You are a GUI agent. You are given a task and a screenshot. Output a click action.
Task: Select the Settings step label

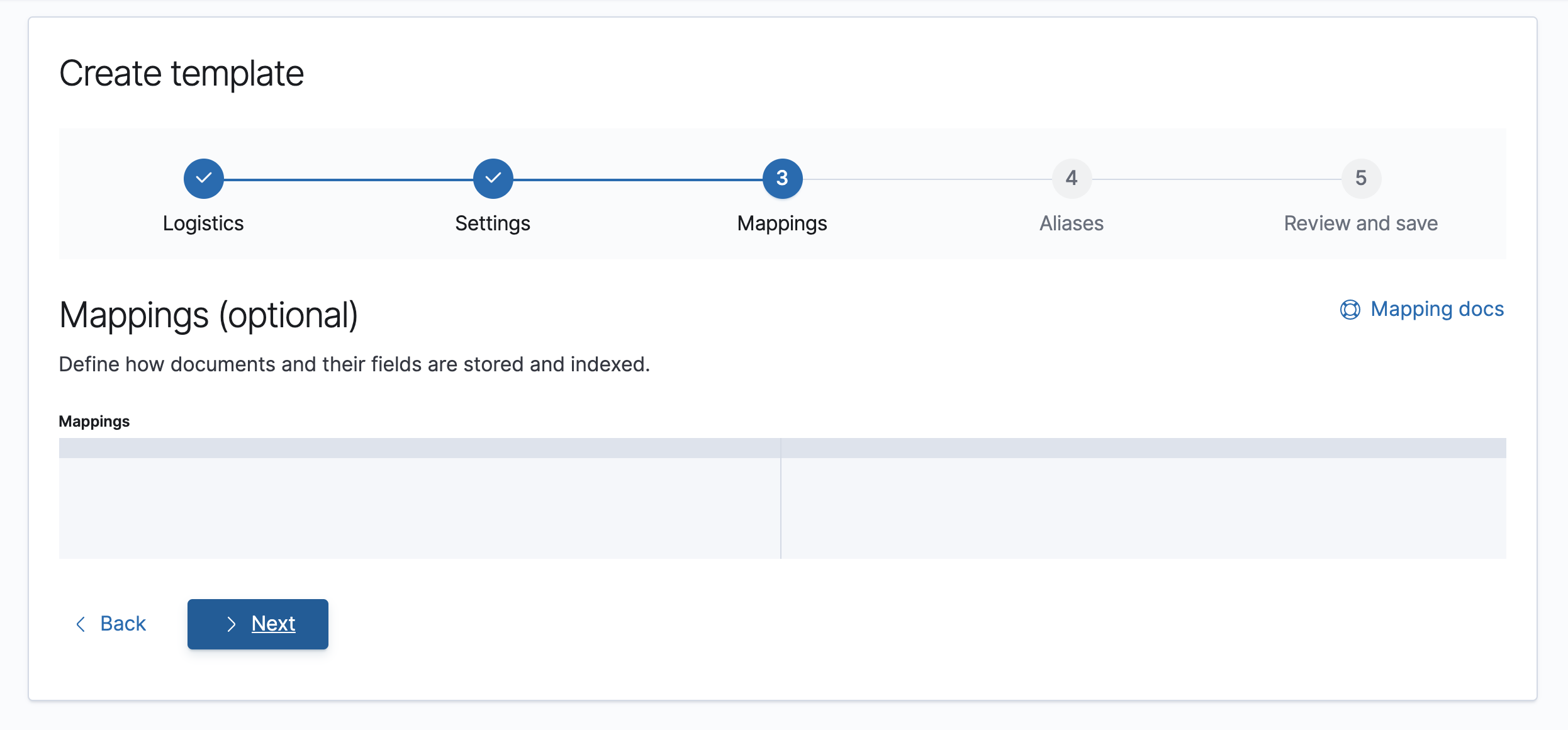point(493,223)
